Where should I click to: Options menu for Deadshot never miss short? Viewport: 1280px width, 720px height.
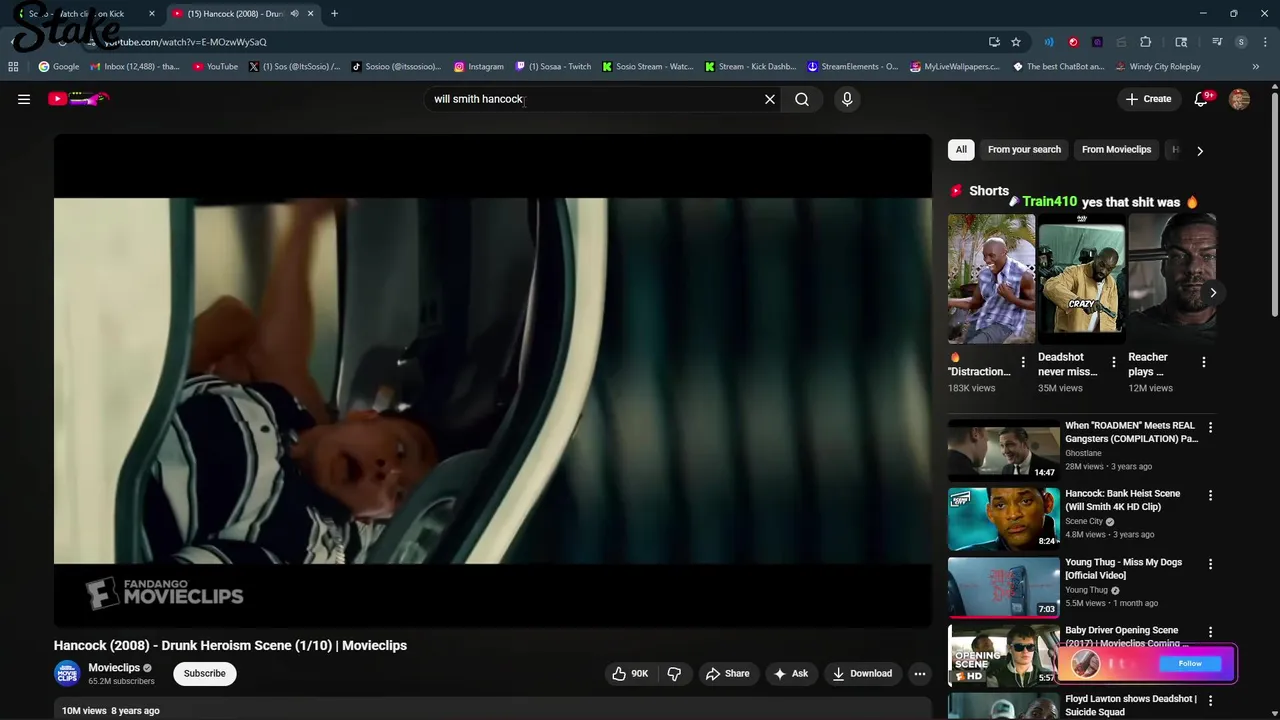(1113, 361)
